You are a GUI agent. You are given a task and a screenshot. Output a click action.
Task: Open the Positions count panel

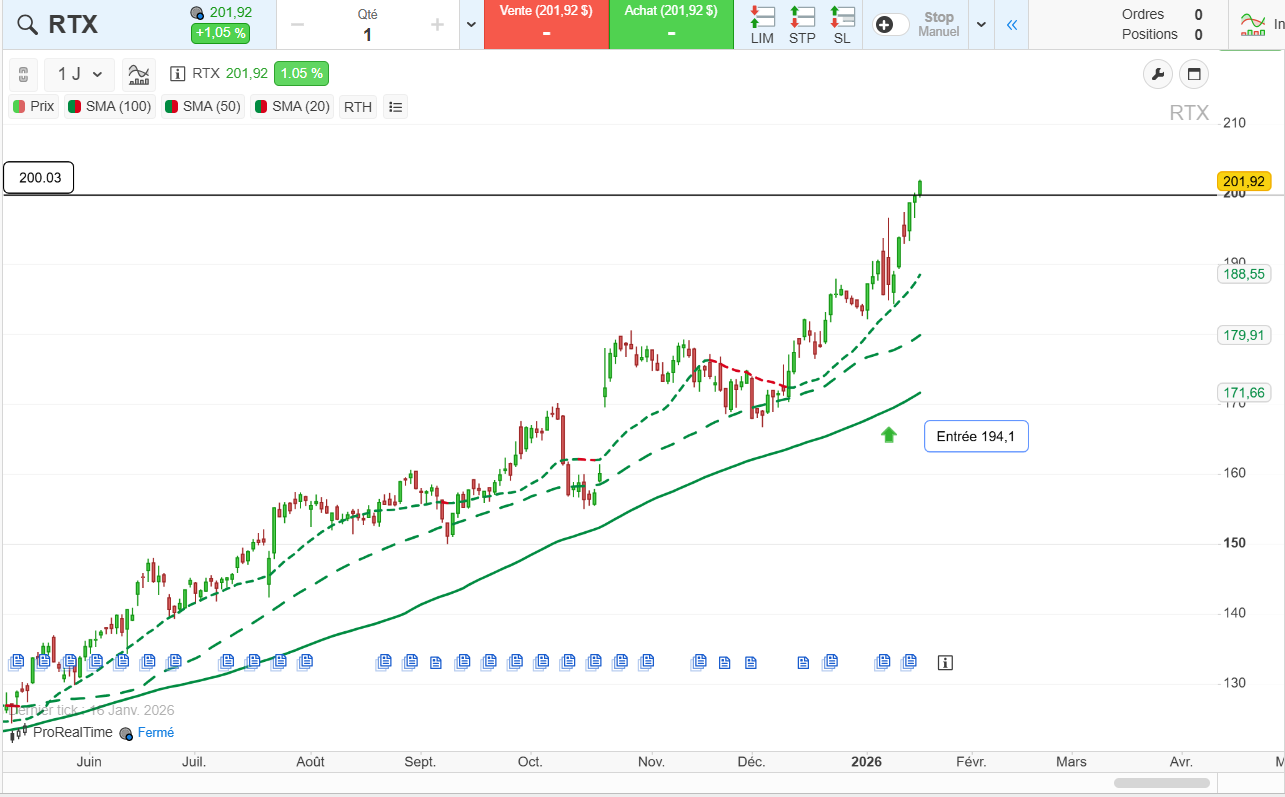coord(1162,34)
